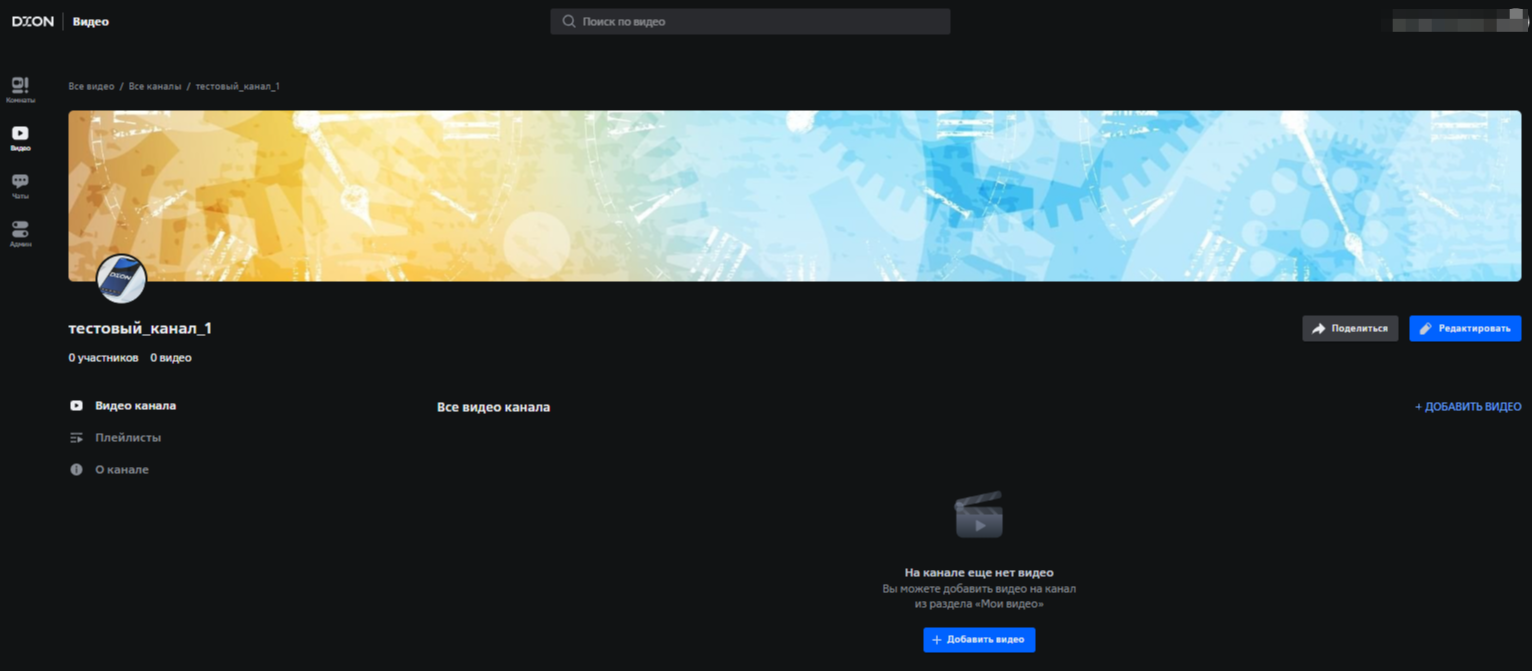
Task: Open the user profile area top right
Action: click(1459, 21)
